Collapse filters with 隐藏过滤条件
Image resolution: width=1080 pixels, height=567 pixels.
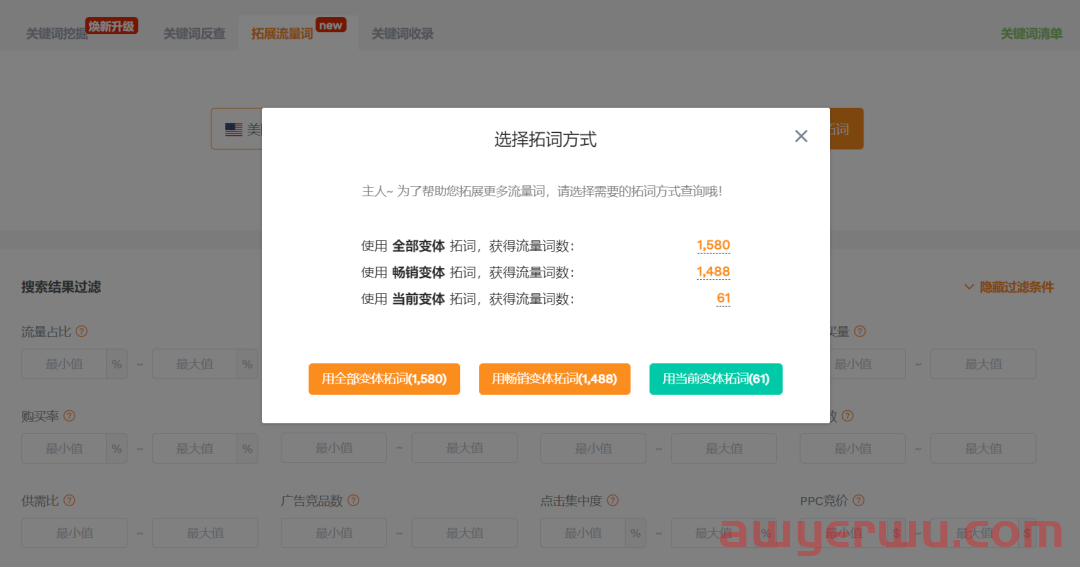1008,287
